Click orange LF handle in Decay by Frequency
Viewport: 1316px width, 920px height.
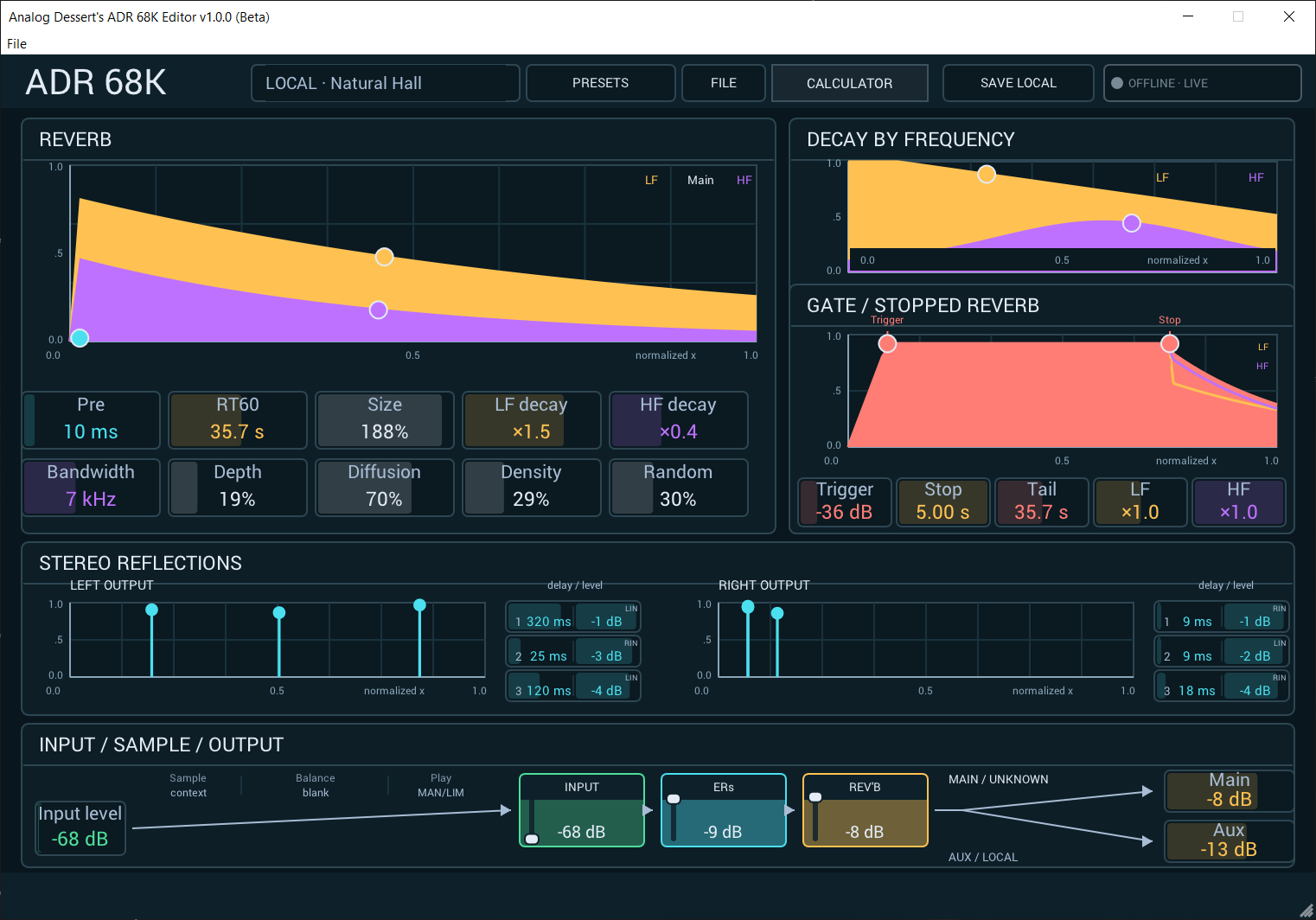[x=987, y=175]
